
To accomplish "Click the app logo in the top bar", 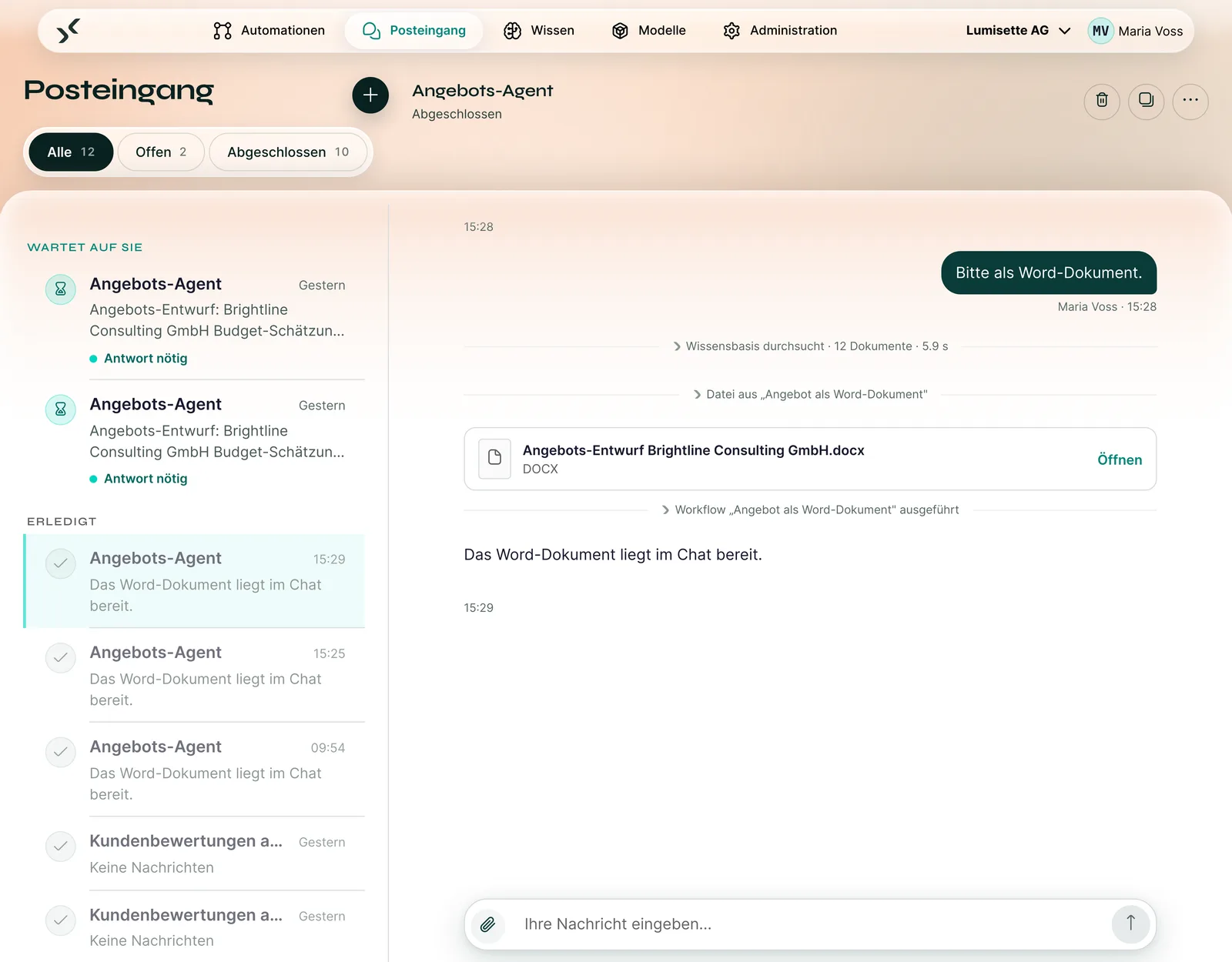I will click(x=69, y=31).
